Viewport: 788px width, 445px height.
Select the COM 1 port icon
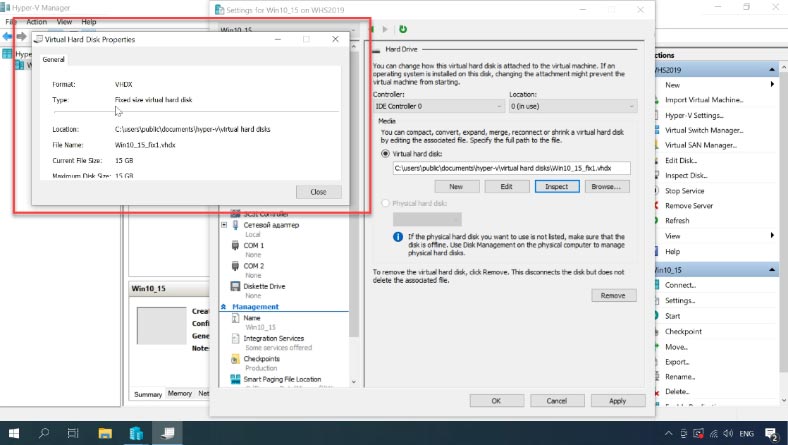click(235, 245)
